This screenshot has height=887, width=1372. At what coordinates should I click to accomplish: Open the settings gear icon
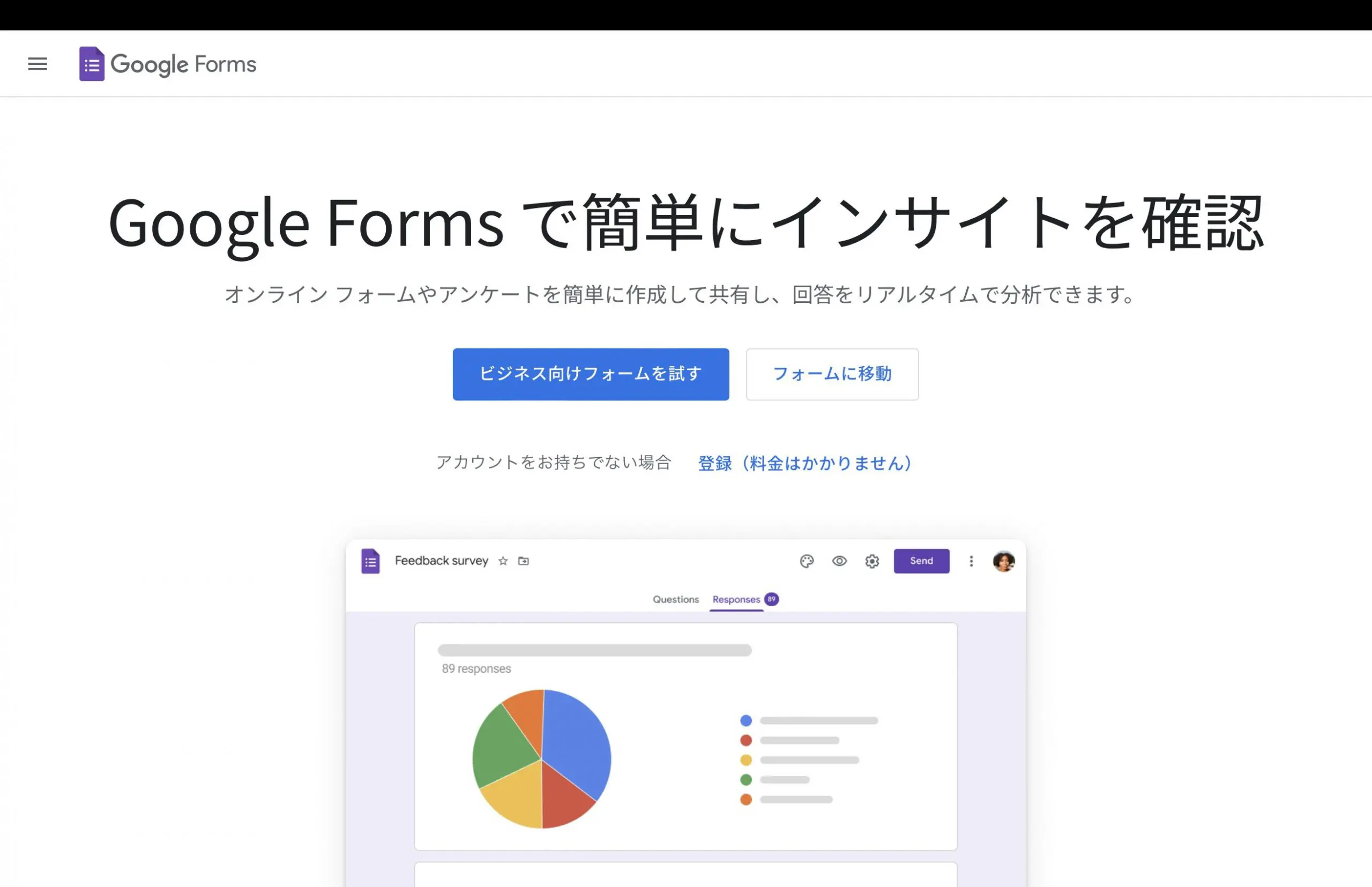click(872, 561)
